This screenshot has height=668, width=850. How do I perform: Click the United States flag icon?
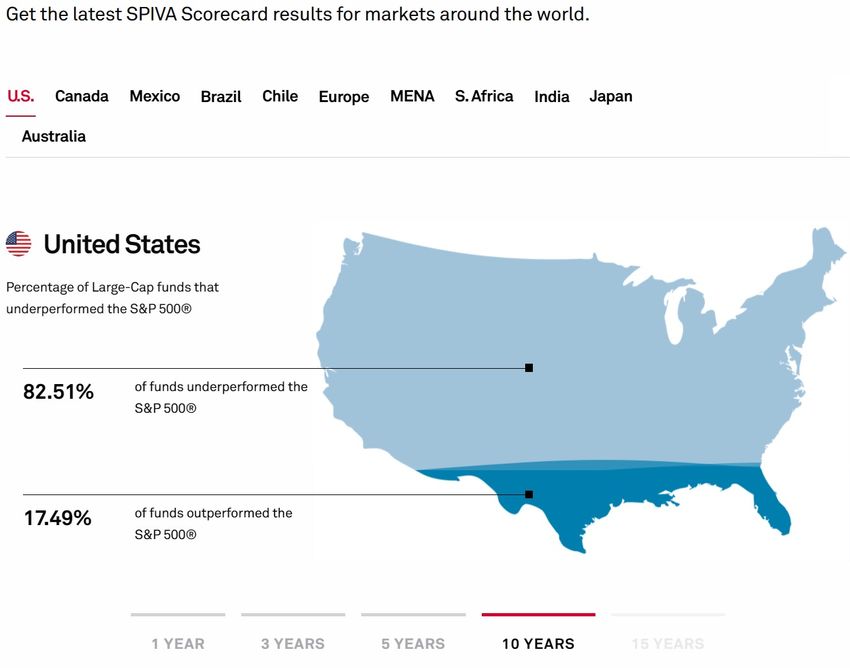pos(18,243)
